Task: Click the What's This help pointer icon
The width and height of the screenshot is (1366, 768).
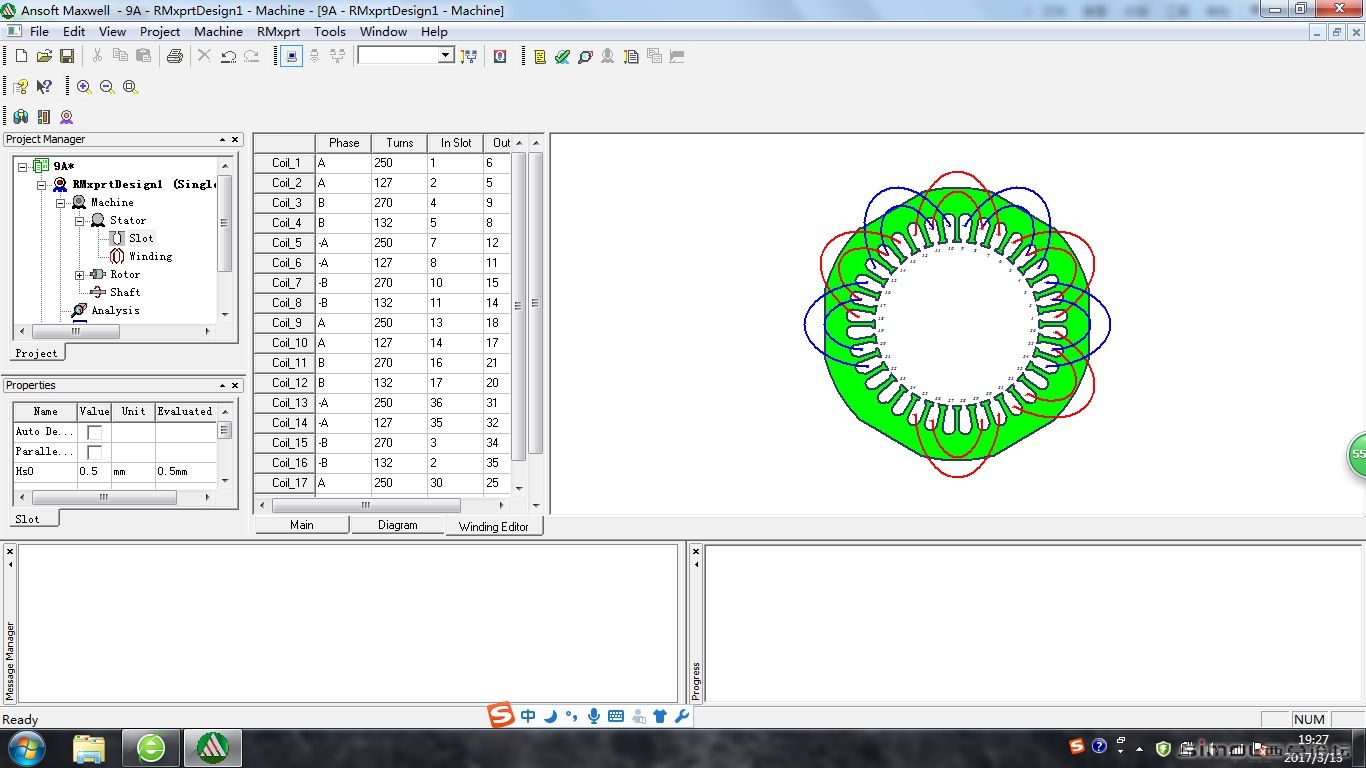Action: [x=44, y=87]
